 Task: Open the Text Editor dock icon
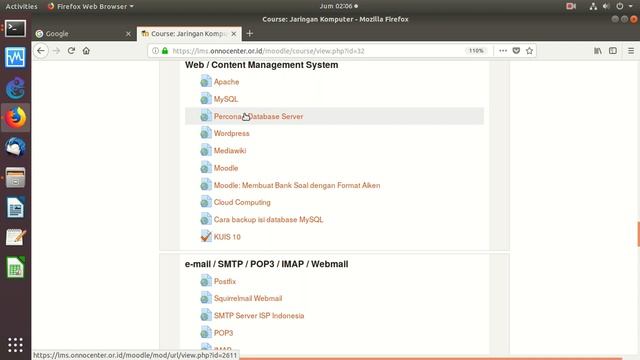tap(16, 238)
